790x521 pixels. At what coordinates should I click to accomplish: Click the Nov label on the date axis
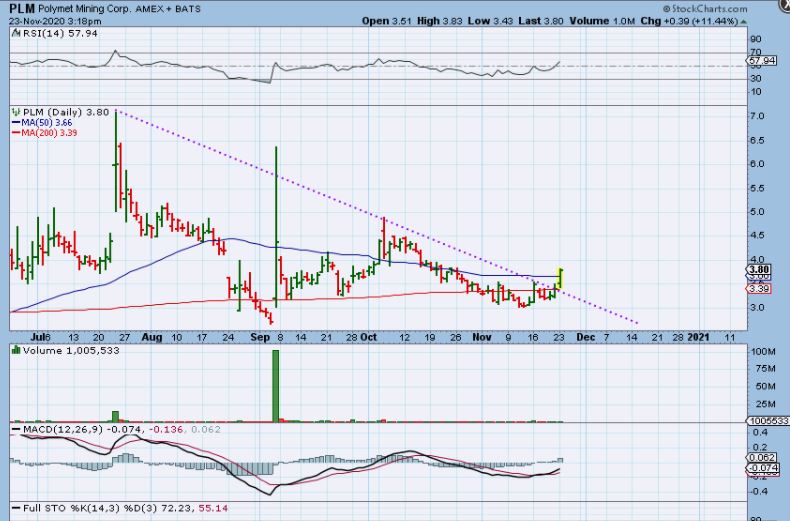click(482, 337)
